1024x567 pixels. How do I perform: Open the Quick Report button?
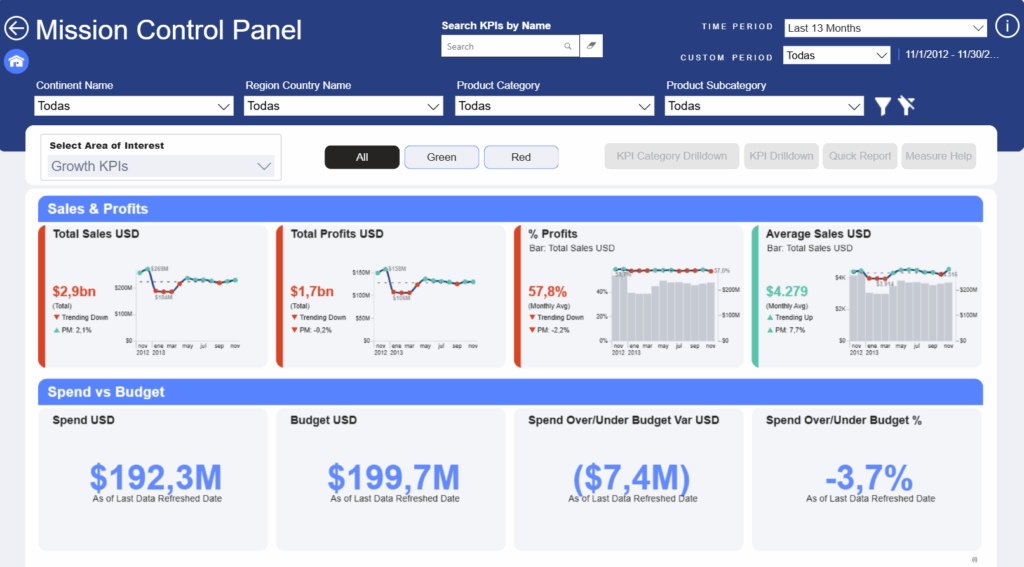pos(860,156)
